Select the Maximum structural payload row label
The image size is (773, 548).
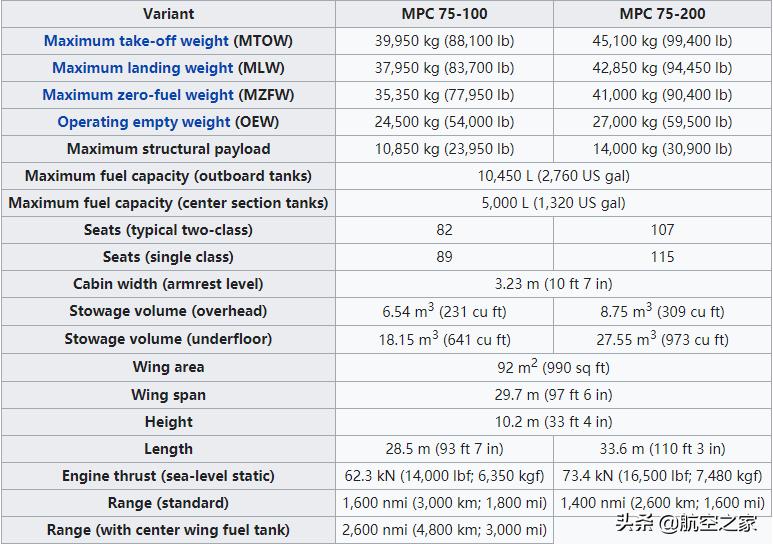[x=168, y=149]
